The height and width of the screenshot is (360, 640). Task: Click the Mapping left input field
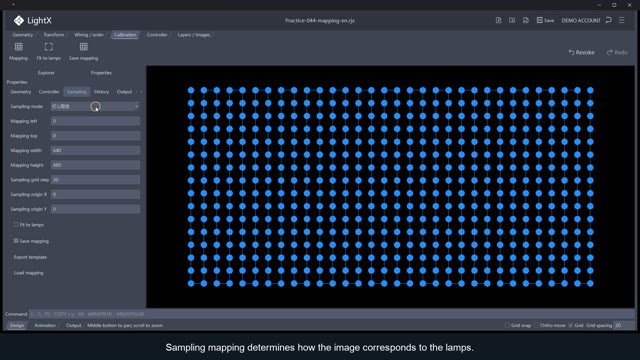[95, 121]
